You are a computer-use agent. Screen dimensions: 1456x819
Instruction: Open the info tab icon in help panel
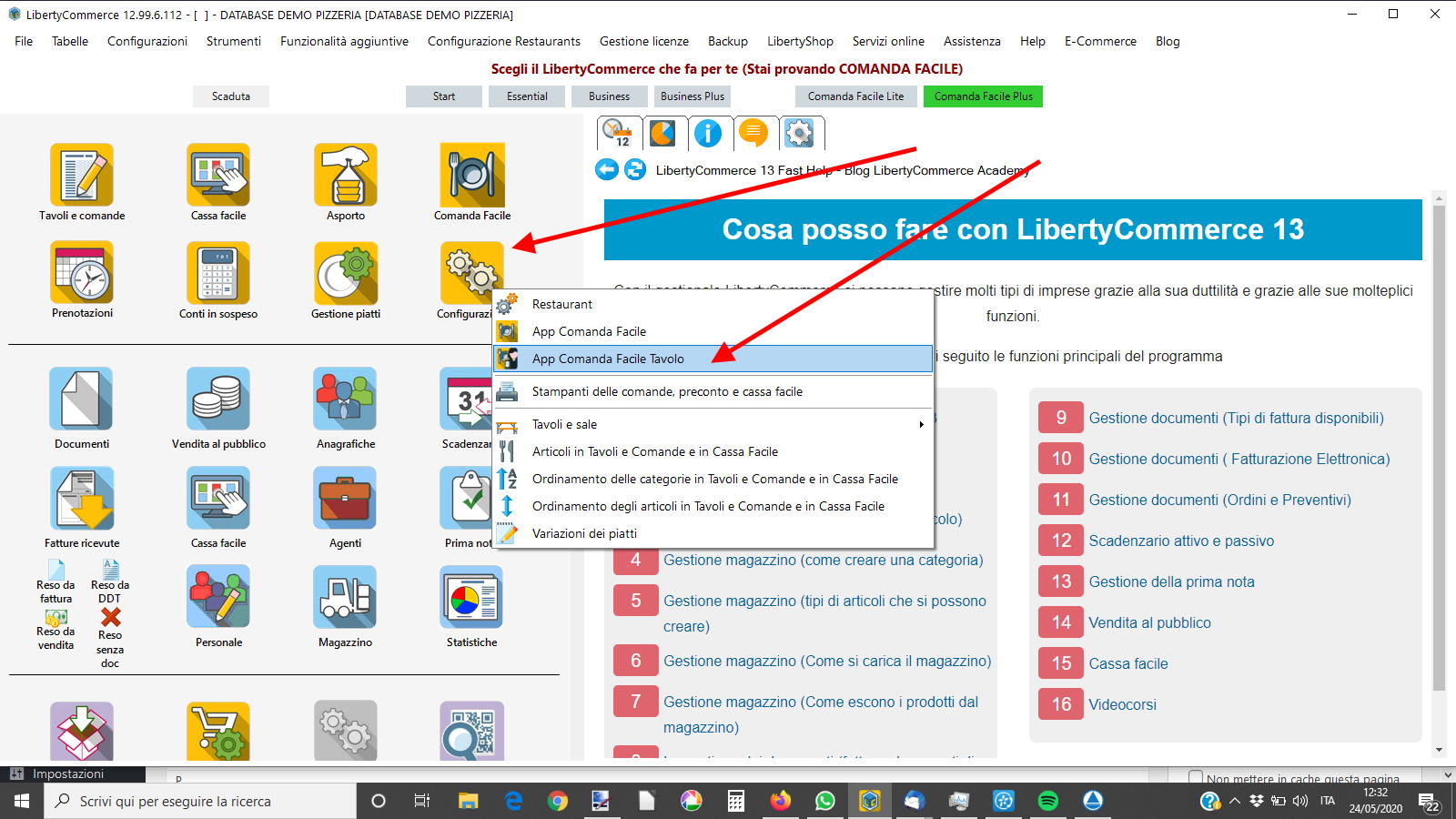(x=708, y=133)
